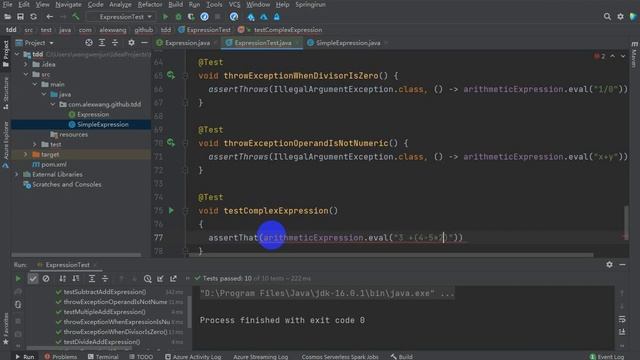Click the Save All toolbar icon
640x360 pixels.
[20, 17]
